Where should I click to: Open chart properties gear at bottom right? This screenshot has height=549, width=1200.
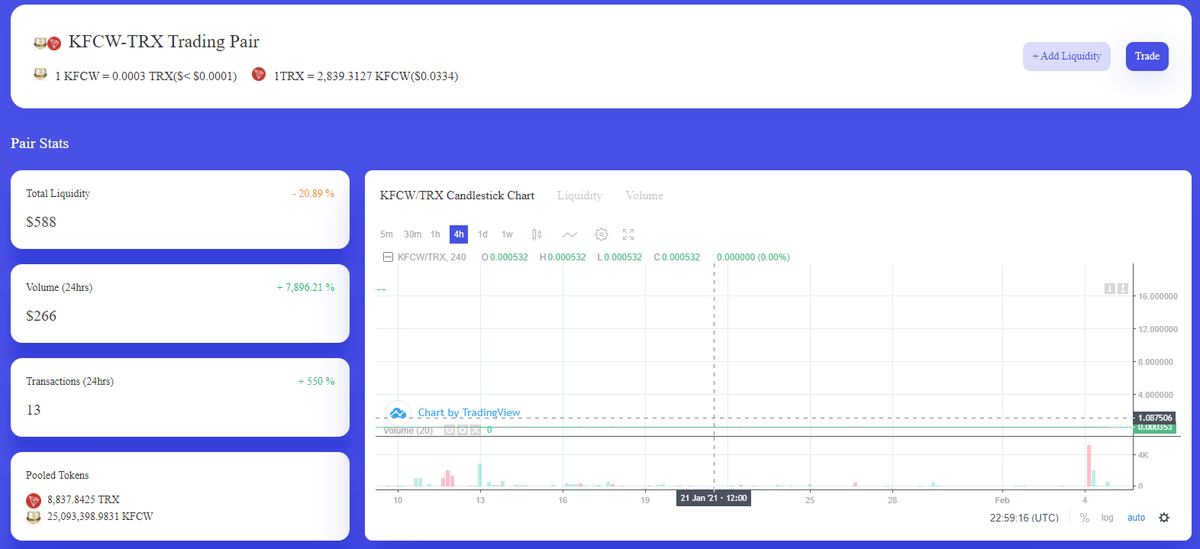coord(1163,517)
